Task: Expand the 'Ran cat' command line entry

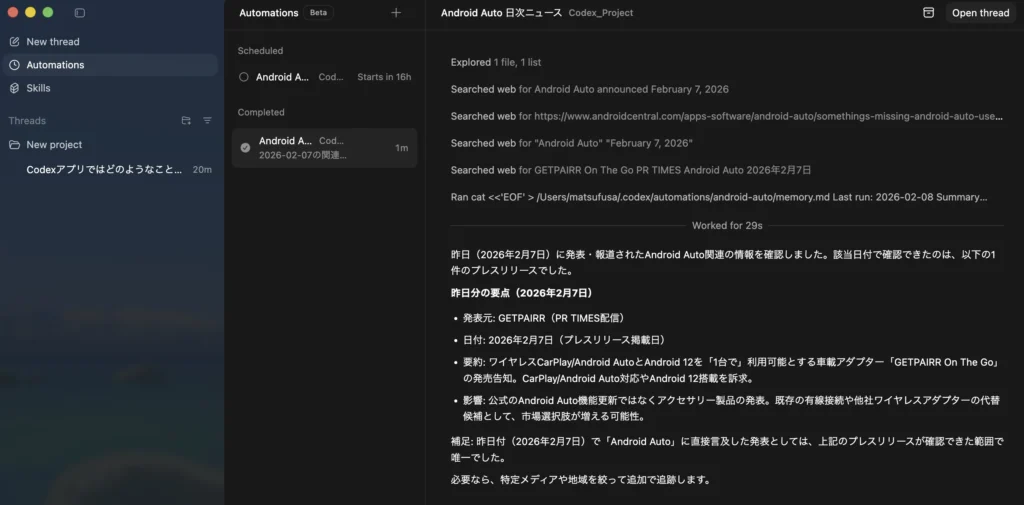Action: (720, 197)
